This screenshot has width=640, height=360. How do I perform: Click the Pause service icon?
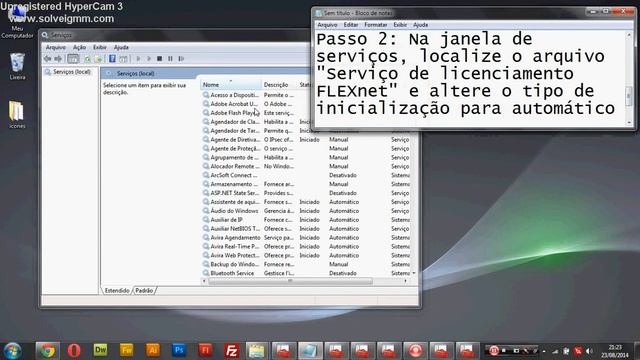pos(170,59)
